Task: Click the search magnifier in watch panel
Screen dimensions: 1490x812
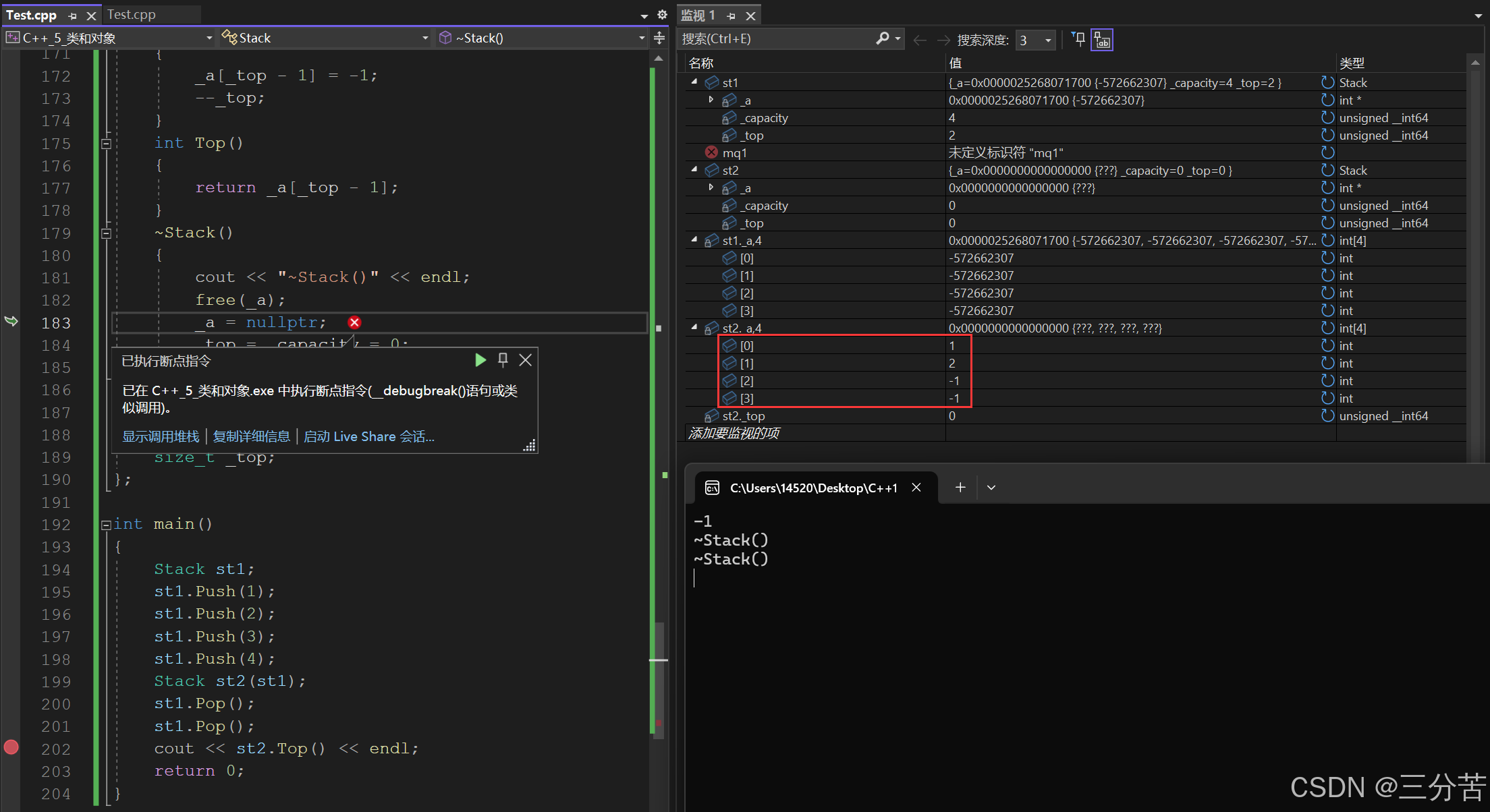Action: 883,39
